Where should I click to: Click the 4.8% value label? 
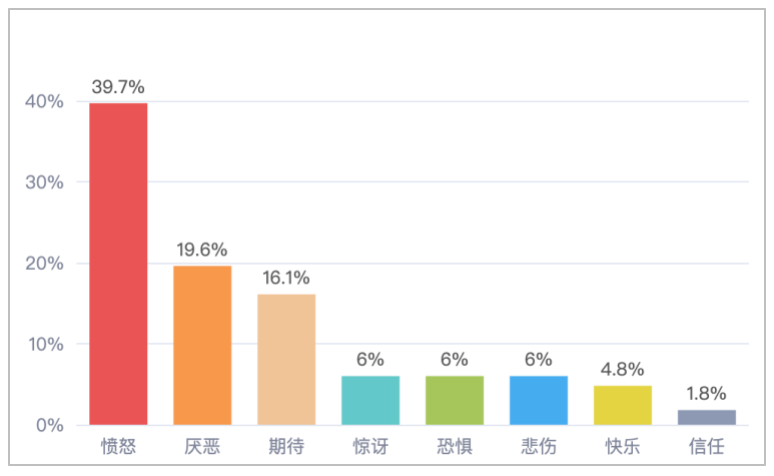[x=622, y=370]
